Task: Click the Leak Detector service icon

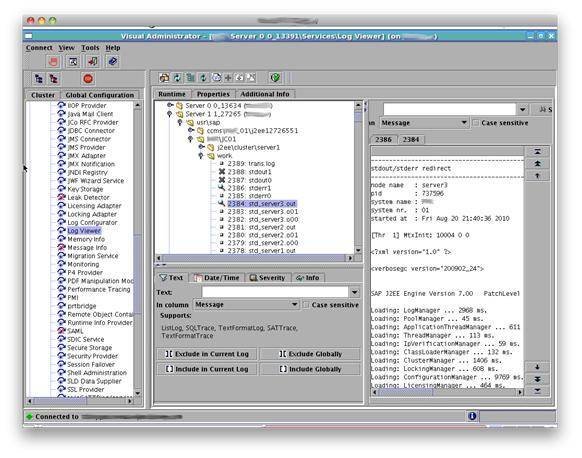Action: point(62,197)
